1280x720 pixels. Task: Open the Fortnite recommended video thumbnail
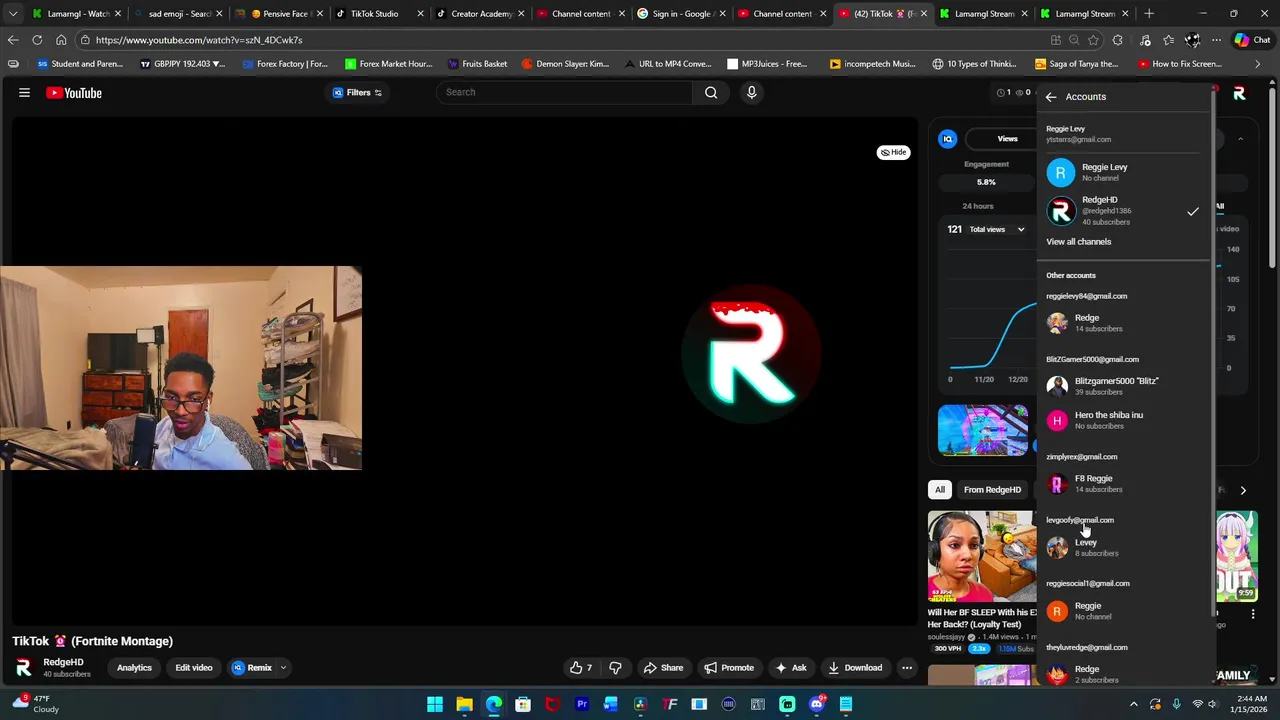tap(983, 430)
